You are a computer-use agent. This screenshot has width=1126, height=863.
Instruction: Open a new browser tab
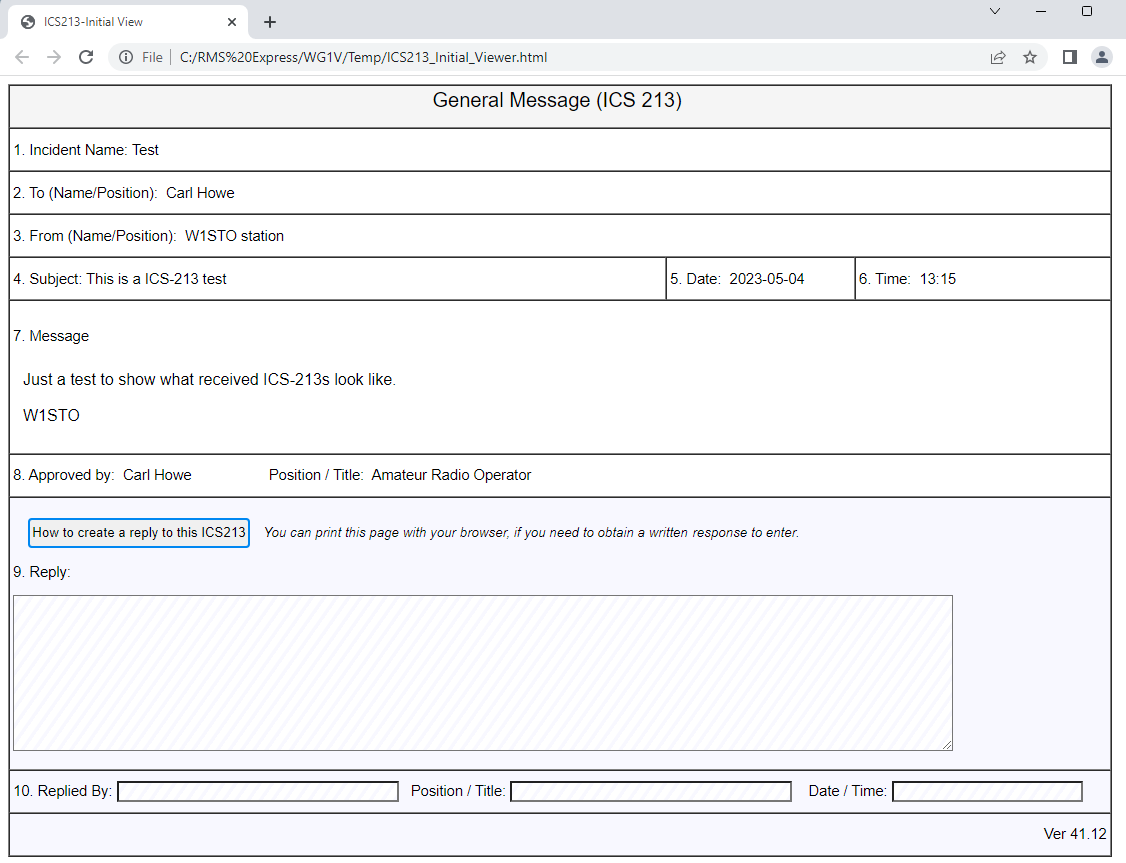[x=270, y=22]
